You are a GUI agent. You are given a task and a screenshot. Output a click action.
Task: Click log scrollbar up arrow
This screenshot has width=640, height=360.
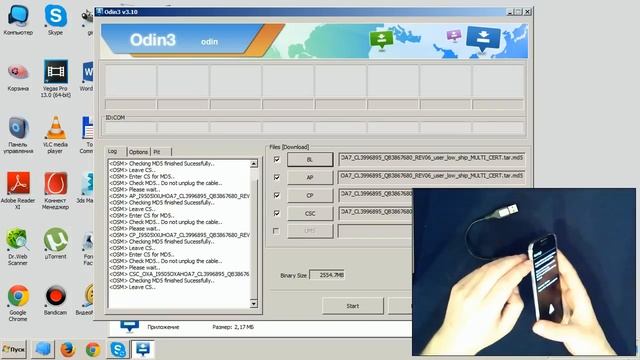point(253,164)
